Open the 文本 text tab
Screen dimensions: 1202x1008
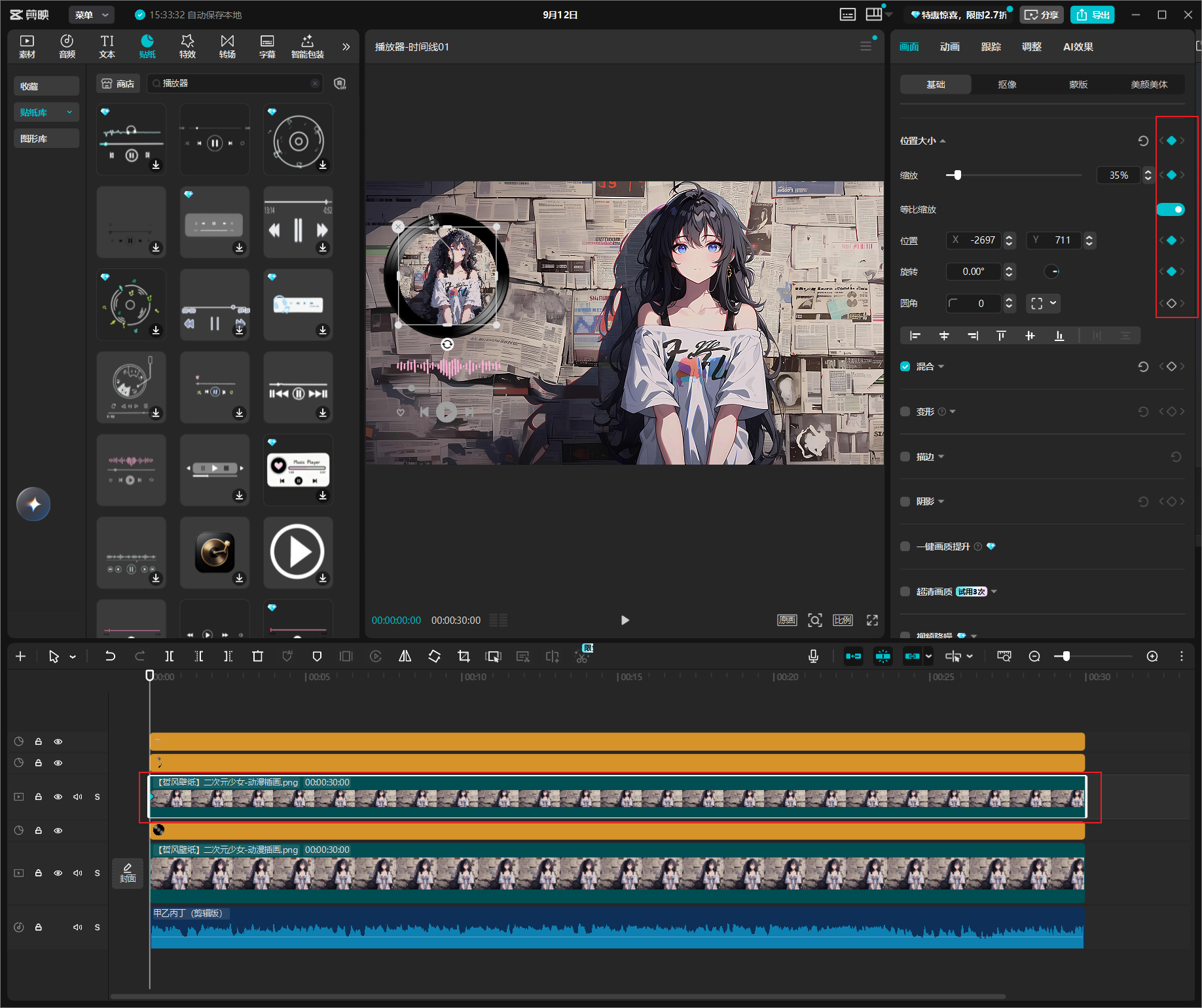click(x=107, y=46)
